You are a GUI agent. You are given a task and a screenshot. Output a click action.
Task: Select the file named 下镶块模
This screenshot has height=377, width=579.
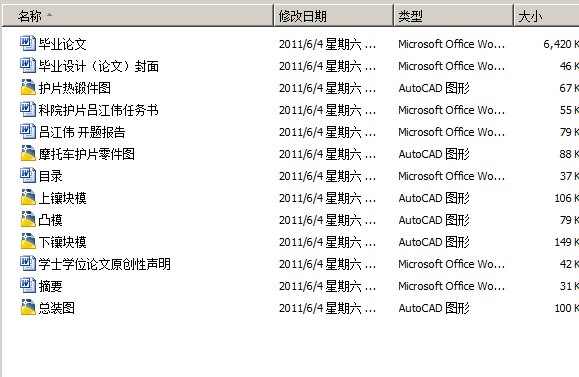click(x=62, y=242)
